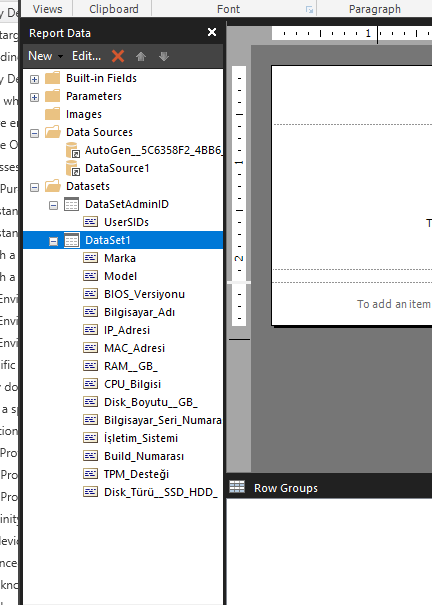Select the IP_Adresi field
The height and width of the screenshot is (605, 432).
(x=127, y=330)
